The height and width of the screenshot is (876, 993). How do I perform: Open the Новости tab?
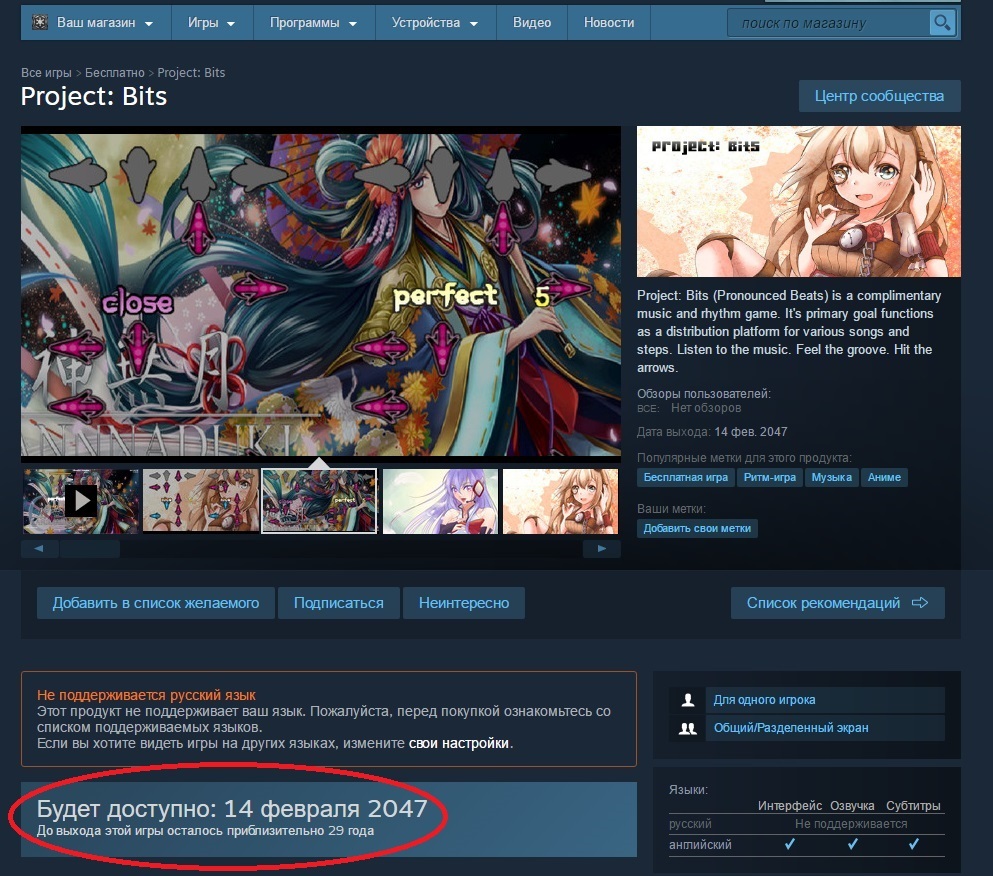[608, 23]
